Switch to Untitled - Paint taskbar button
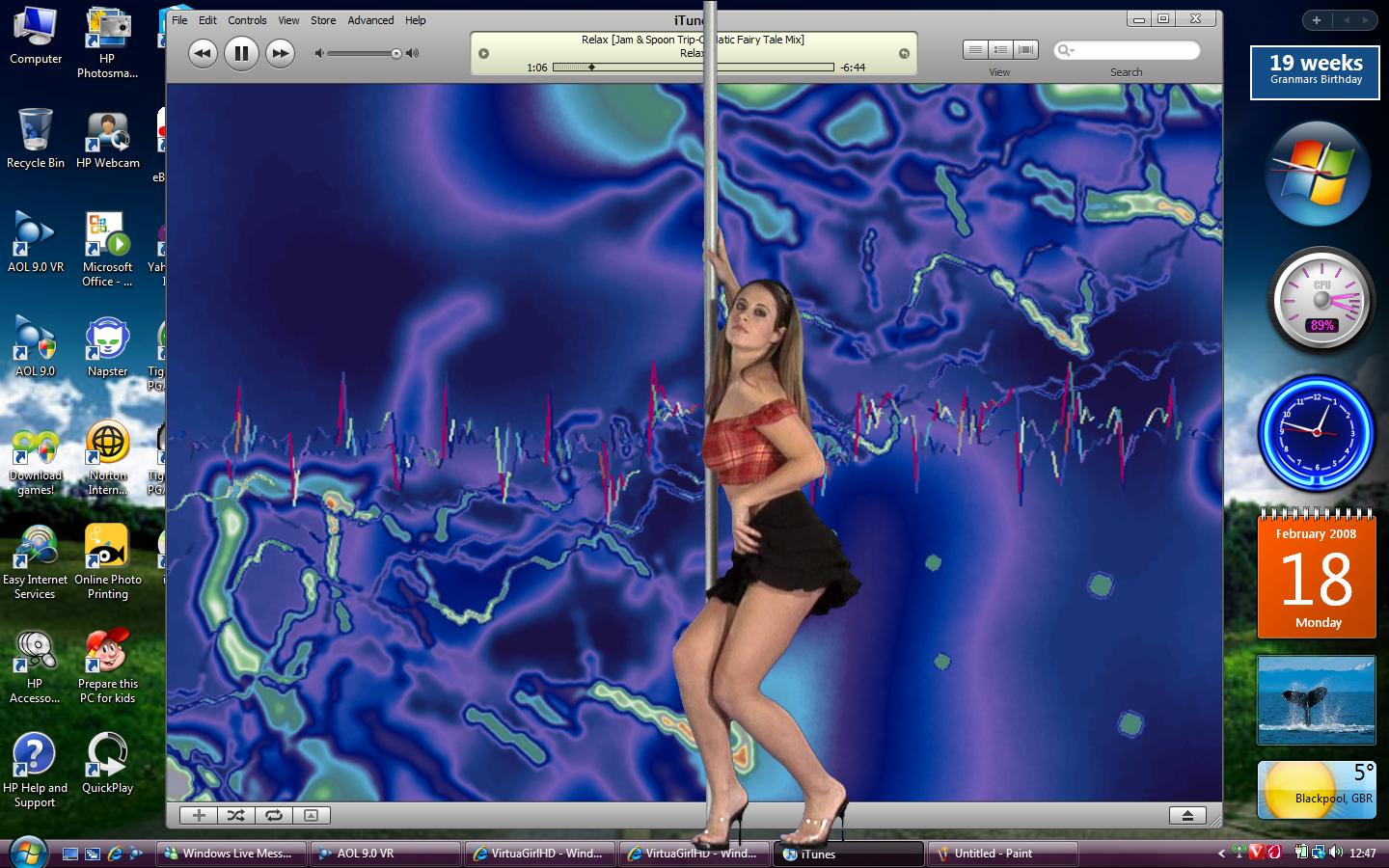Viewport: 1389px width, 868px height. pos(1001,854)
